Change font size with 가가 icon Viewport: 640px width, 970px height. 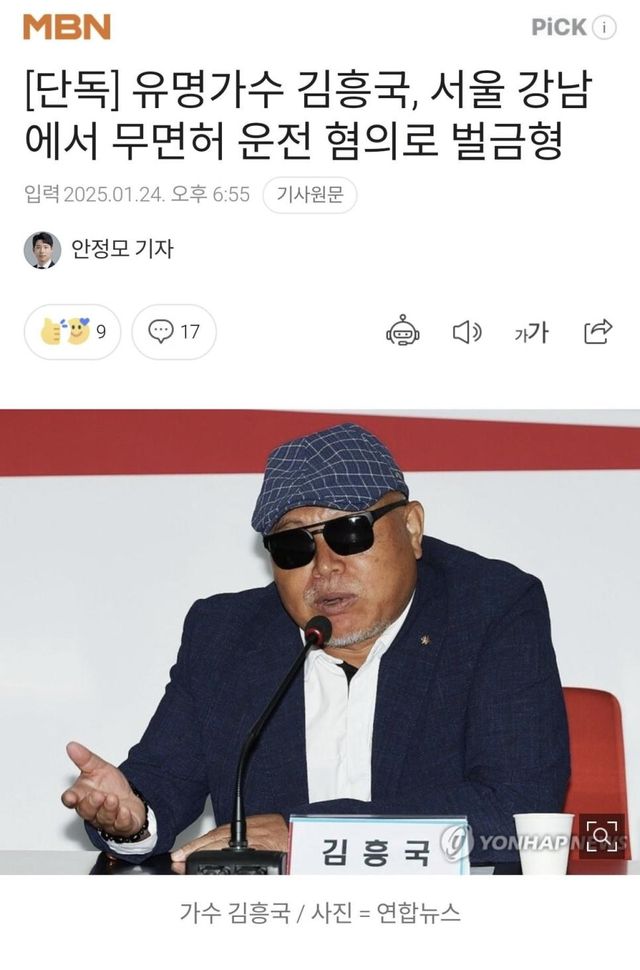pyautogui.click(x=532, y=332)
